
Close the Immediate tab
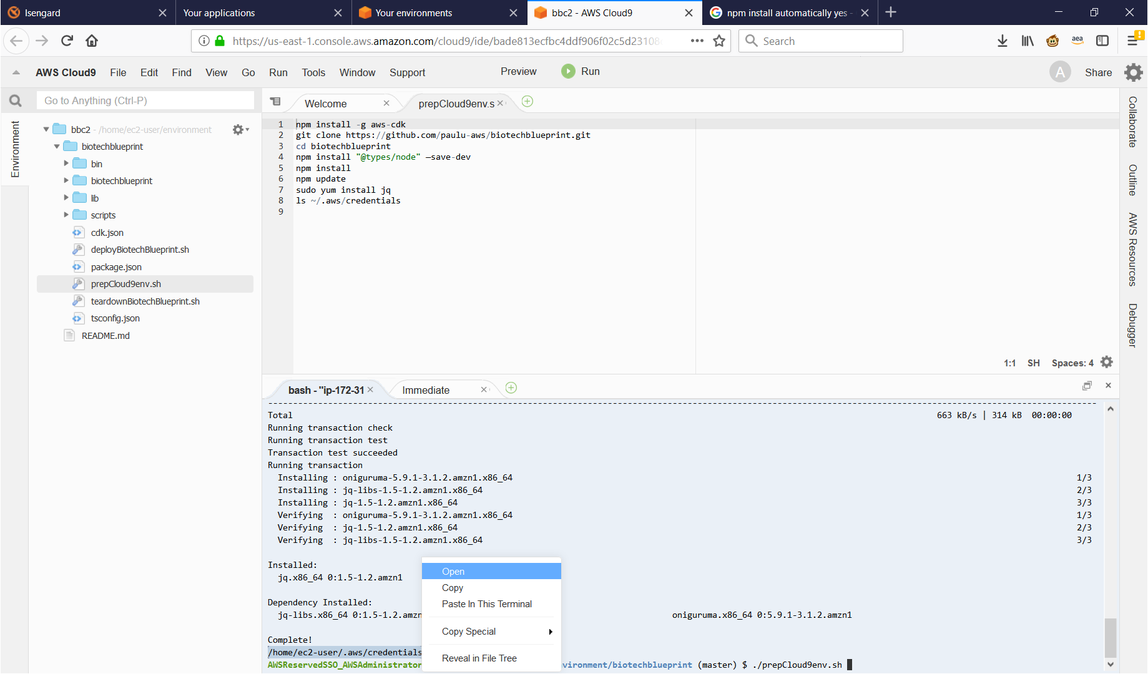pyautogui.click(x=483, y=389)
